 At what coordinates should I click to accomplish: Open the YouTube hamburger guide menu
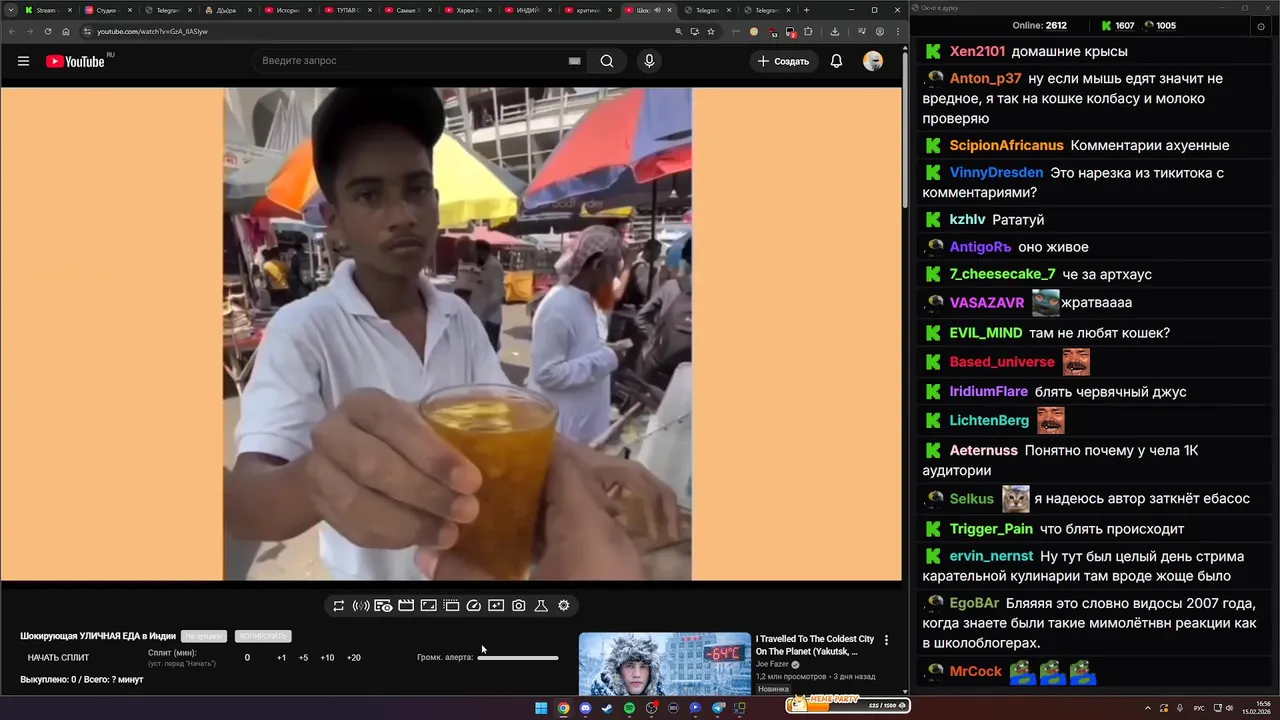(x=23, y=61)
